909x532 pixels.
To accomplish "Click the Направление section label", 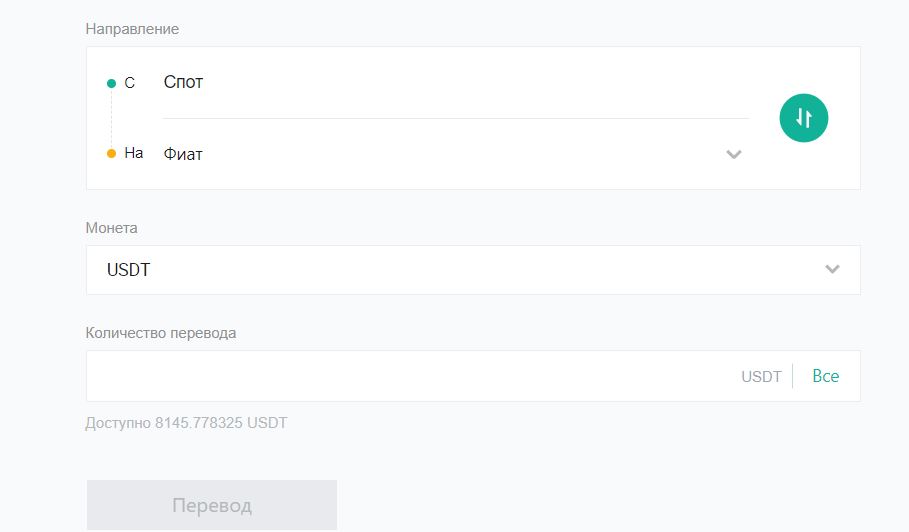I will [x=132, y=29].
